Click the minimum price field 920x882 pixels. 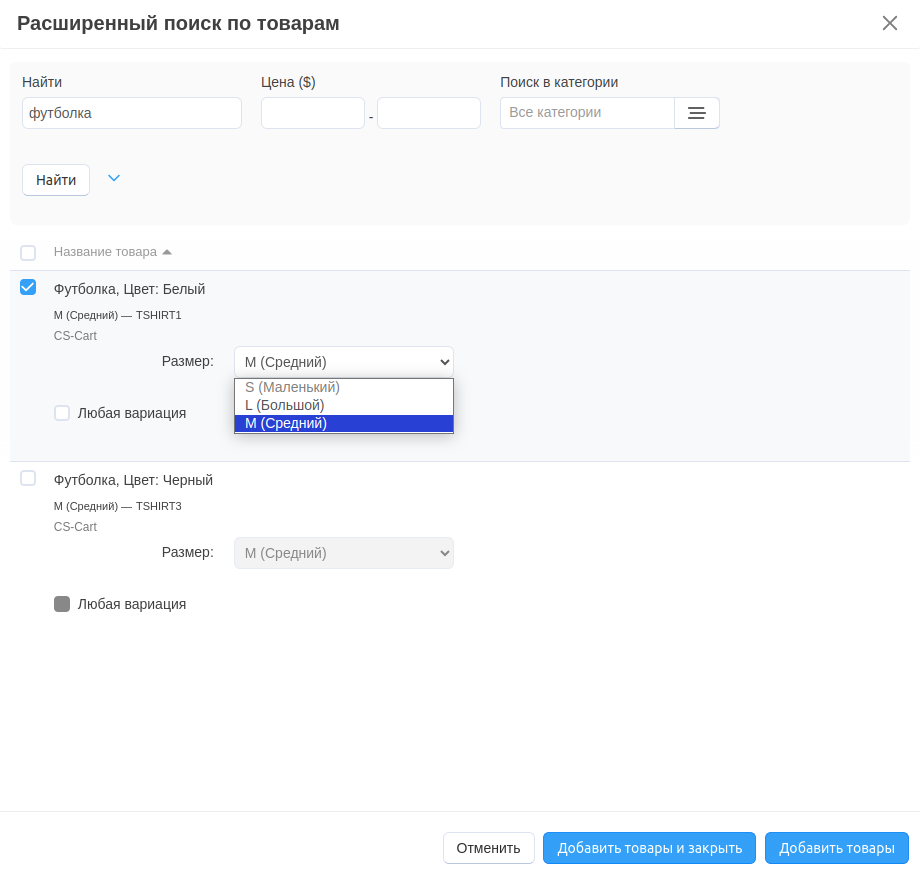pos(312,113)
